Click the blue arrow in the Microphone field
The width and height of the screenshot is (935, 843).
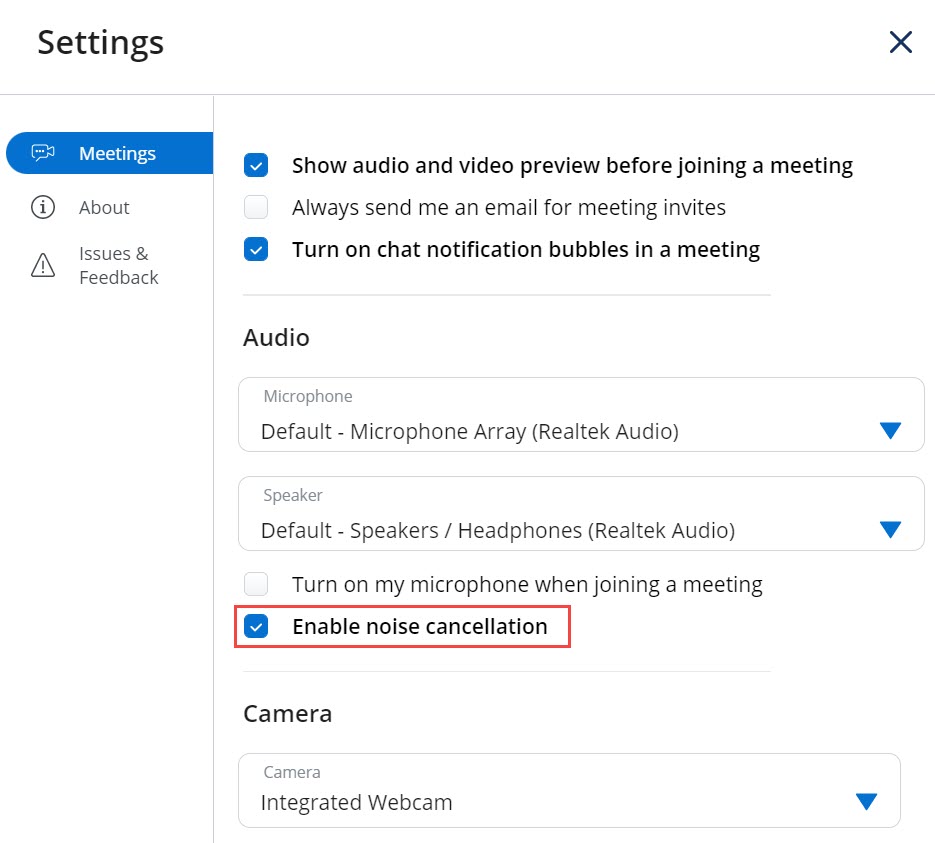pos(890,431)
